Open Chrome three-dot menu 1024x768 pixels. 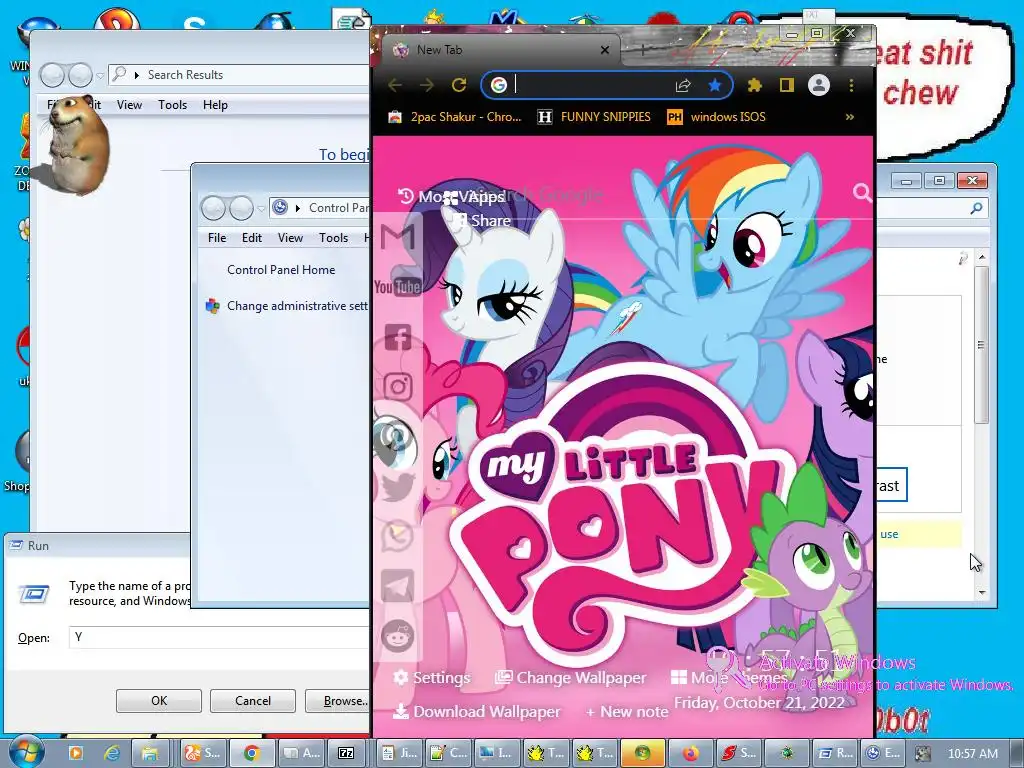(x=851, y=85)
